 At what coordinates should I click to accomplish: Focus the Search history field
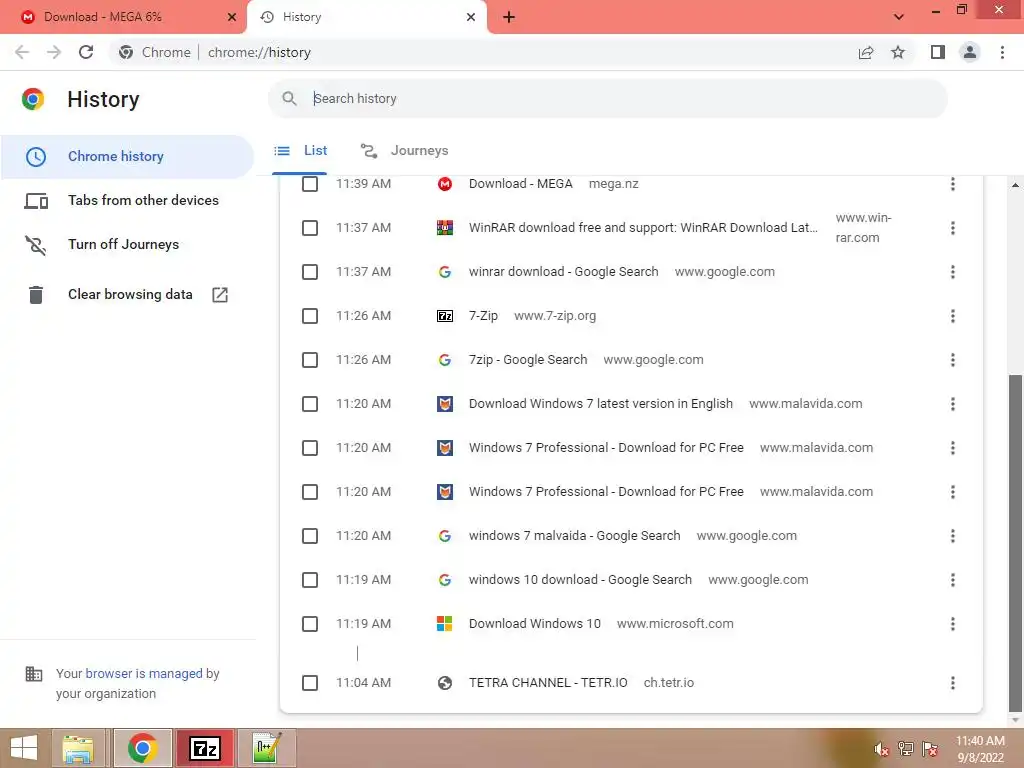tap(607, 99)
